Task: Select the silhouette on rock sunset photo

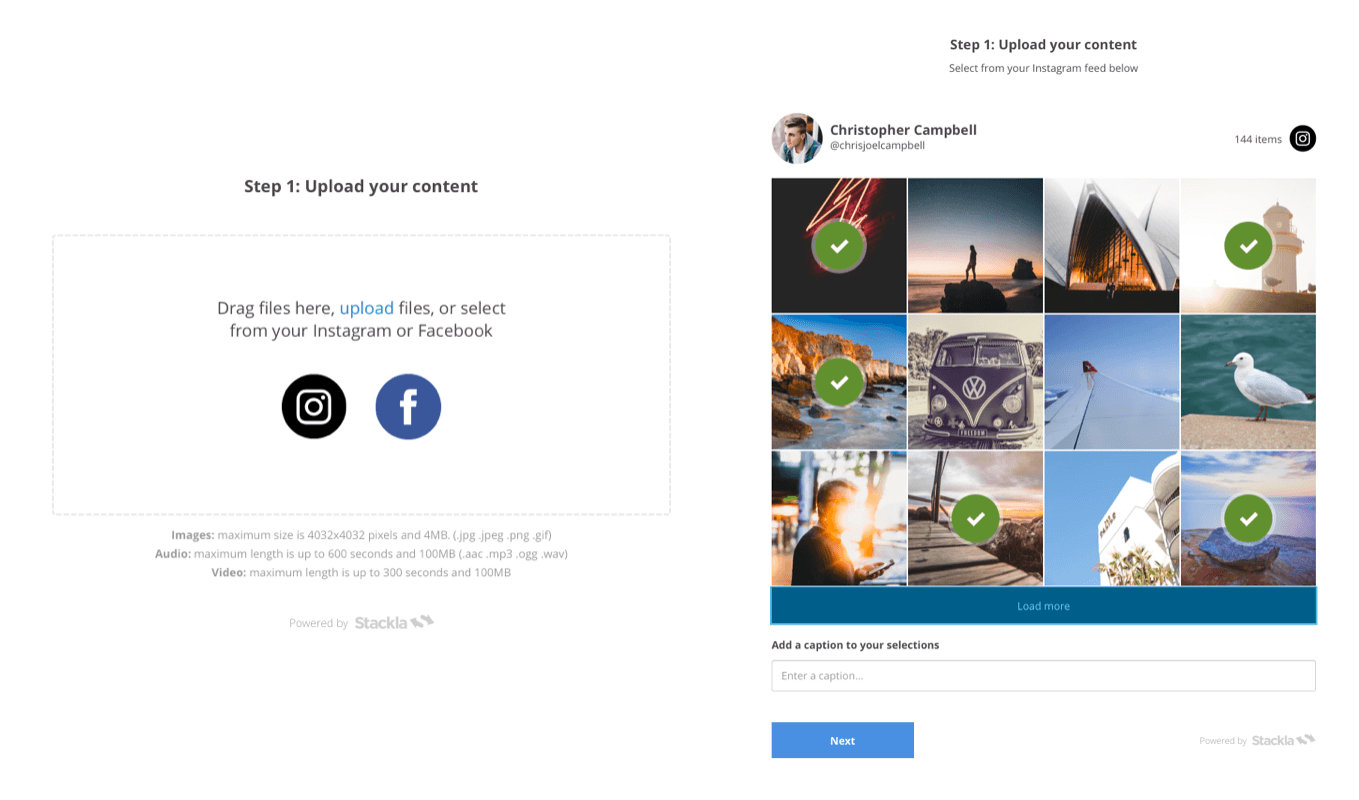Action: (975, 246)
